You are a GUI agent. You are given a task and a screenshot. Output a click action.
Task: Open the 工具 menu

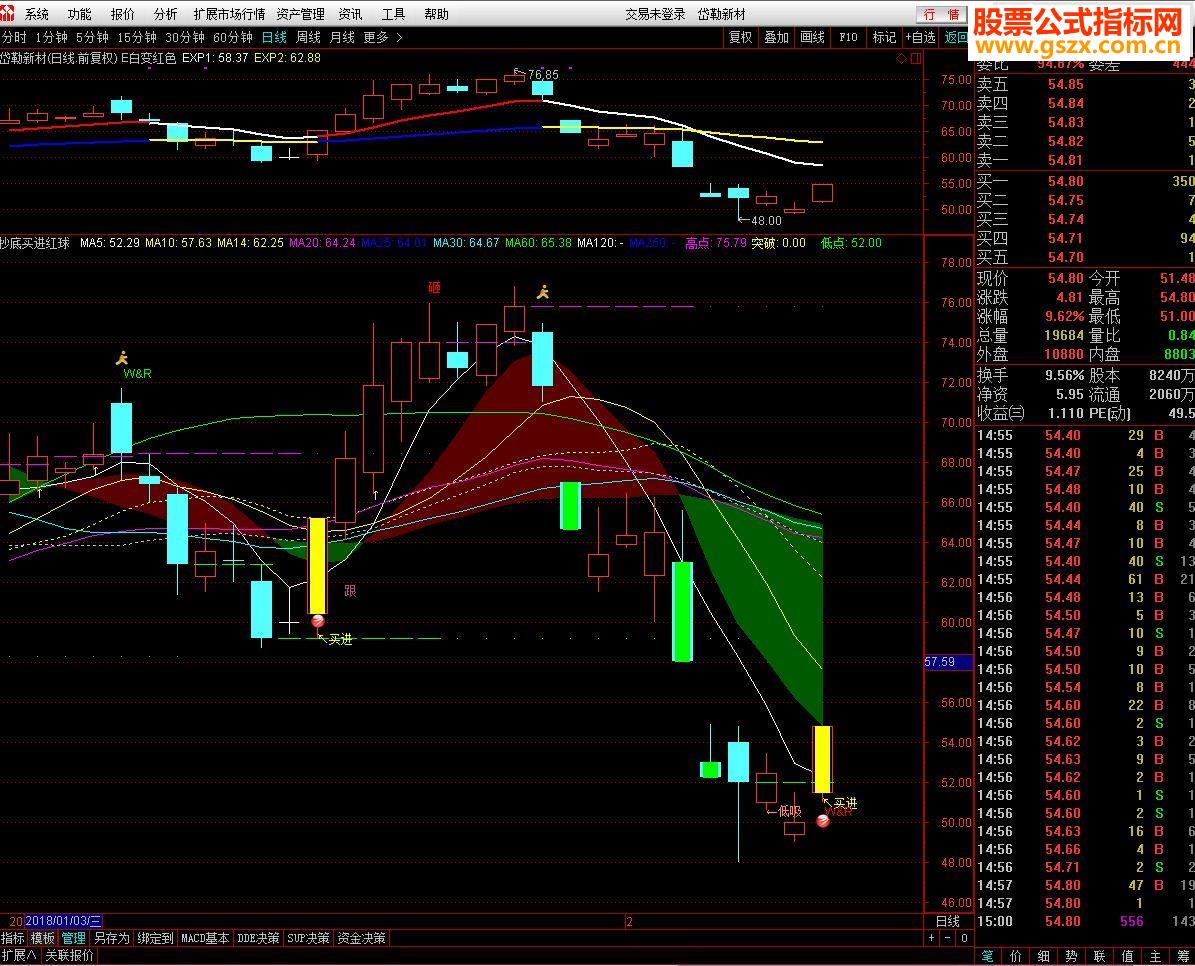pyautogui.click(x=393, y=14)
